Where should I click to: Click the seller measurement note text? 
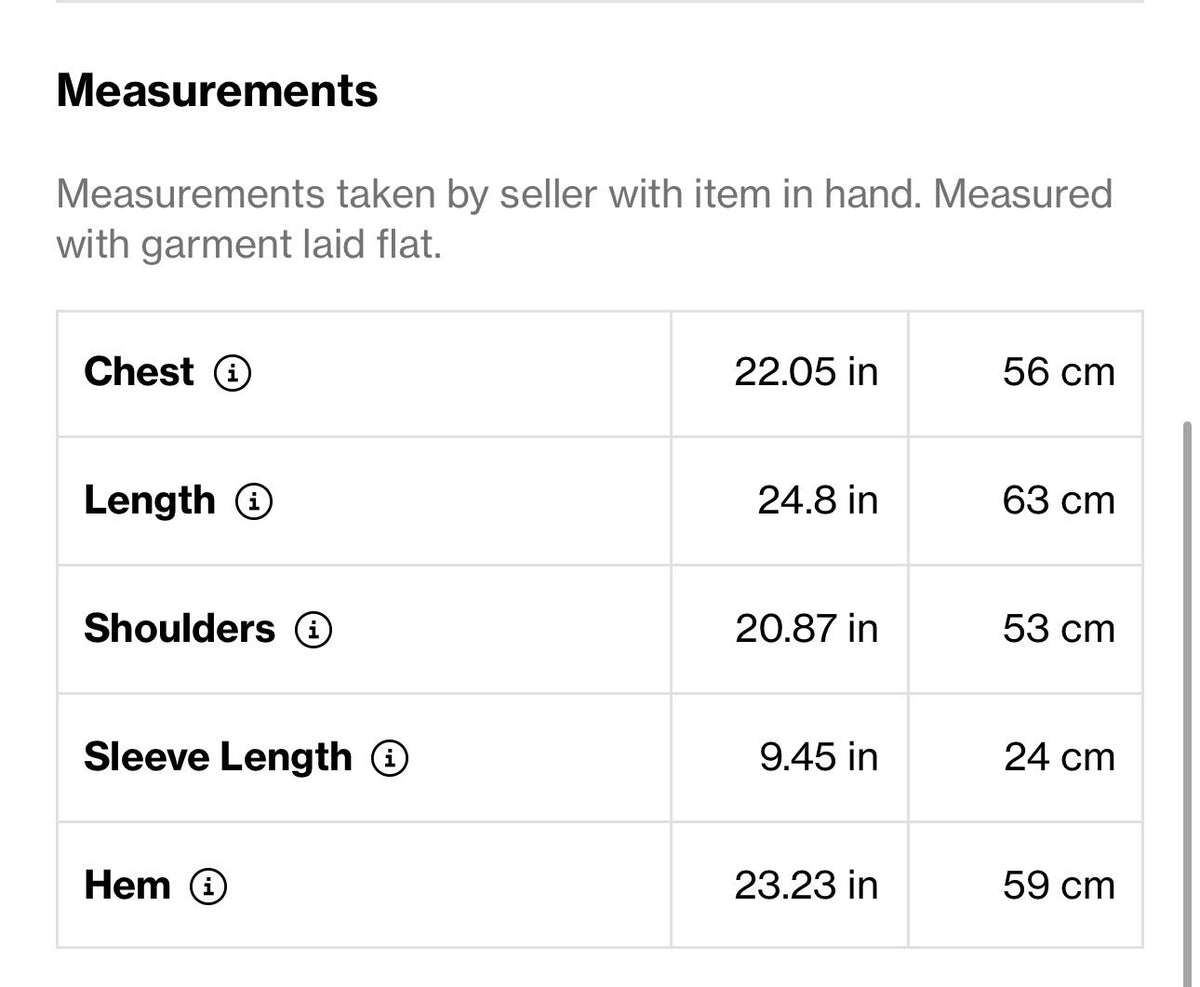point(584,218)
